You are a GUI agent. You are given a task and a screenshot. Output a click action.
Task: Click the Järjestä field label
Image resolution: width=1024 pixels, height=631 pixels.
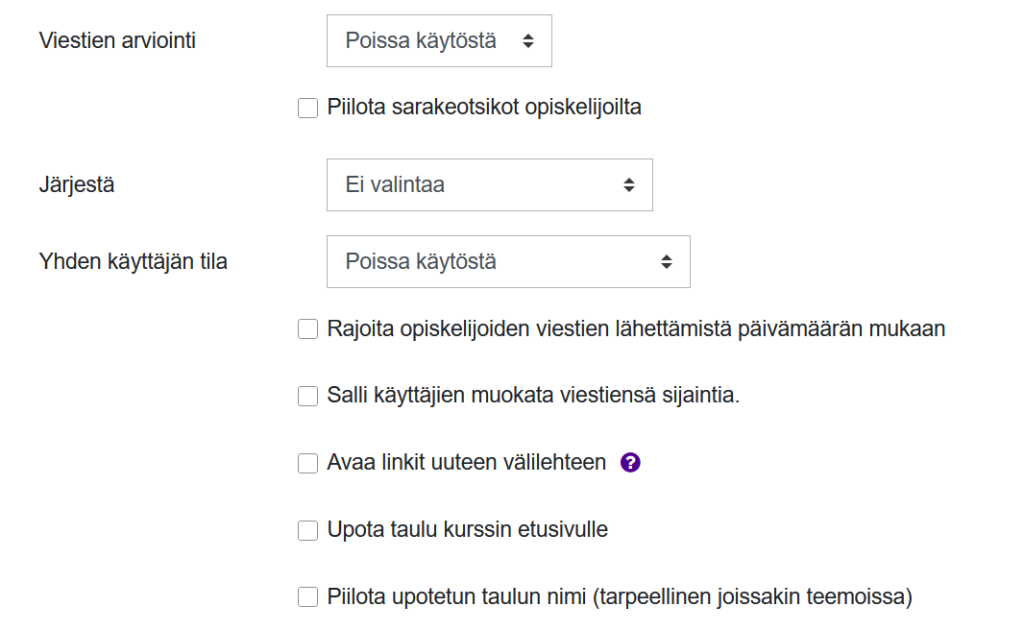coord(76,185)
